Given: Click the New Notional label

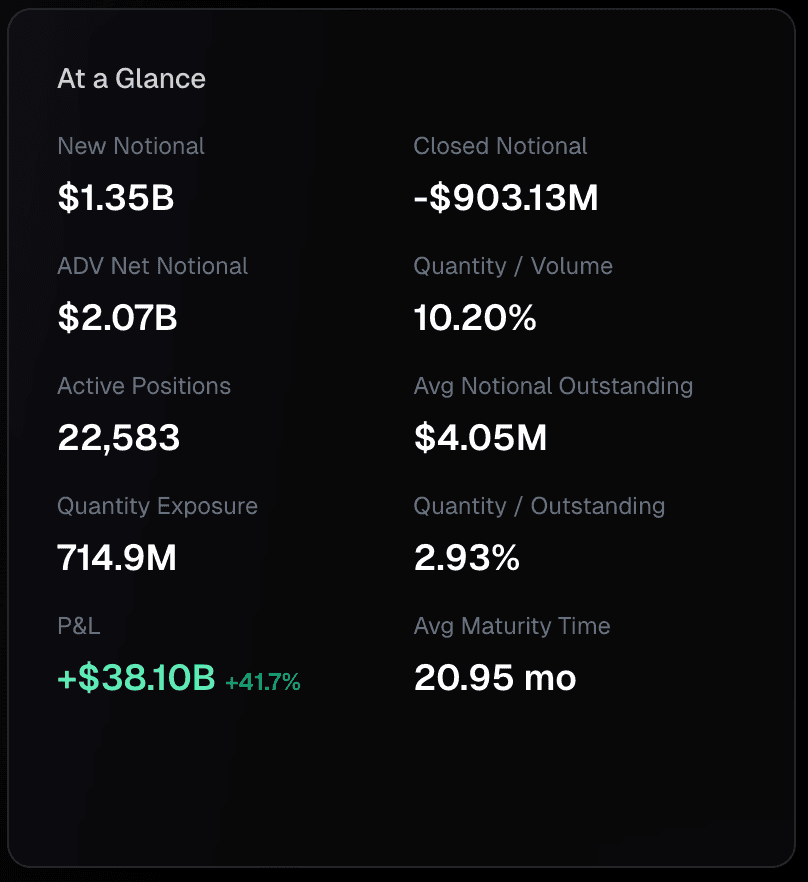Looking at the screenshot, I should tap(131, 146).
